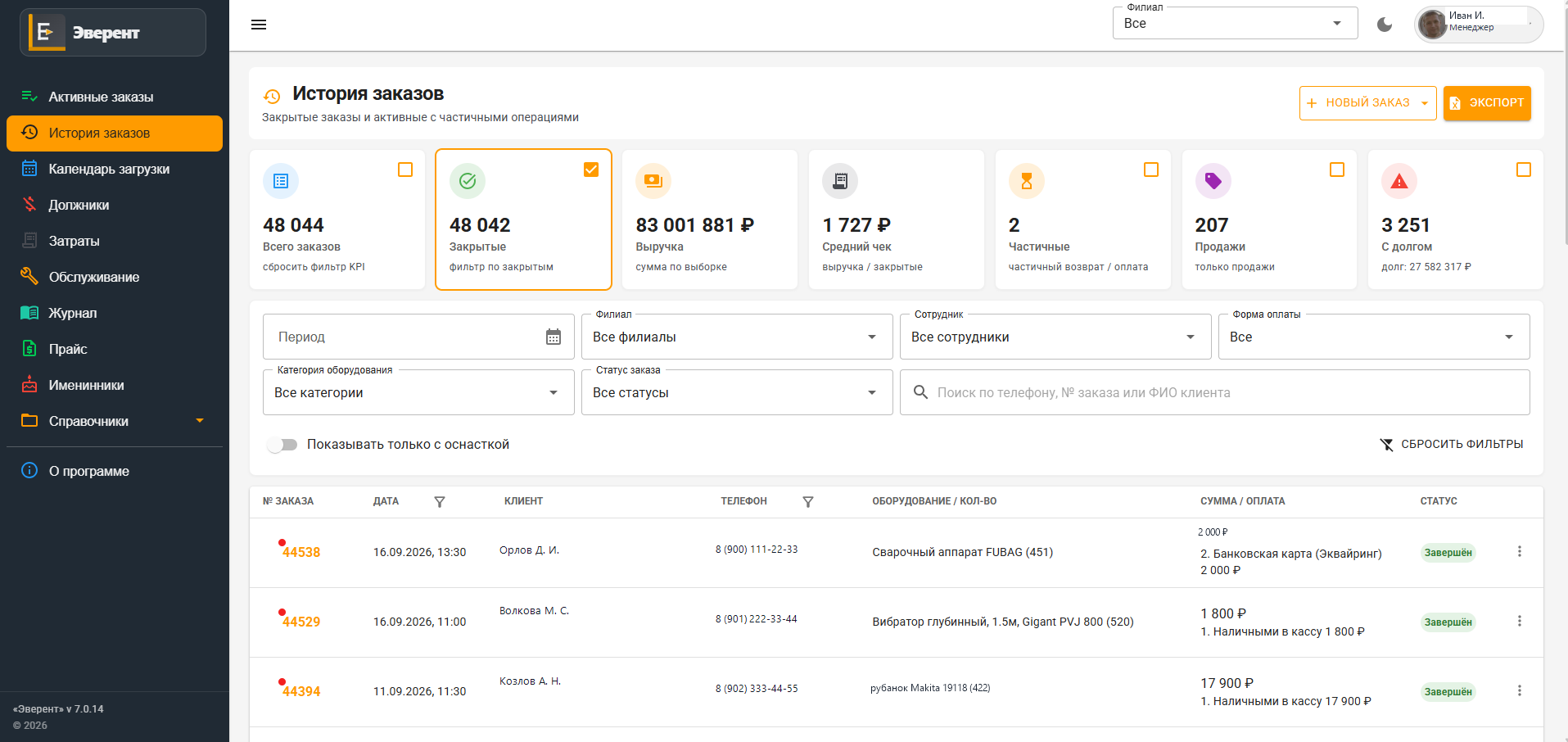Click the Эверент logo
The image size is (1568, 742).
click(x=113, y=33)
